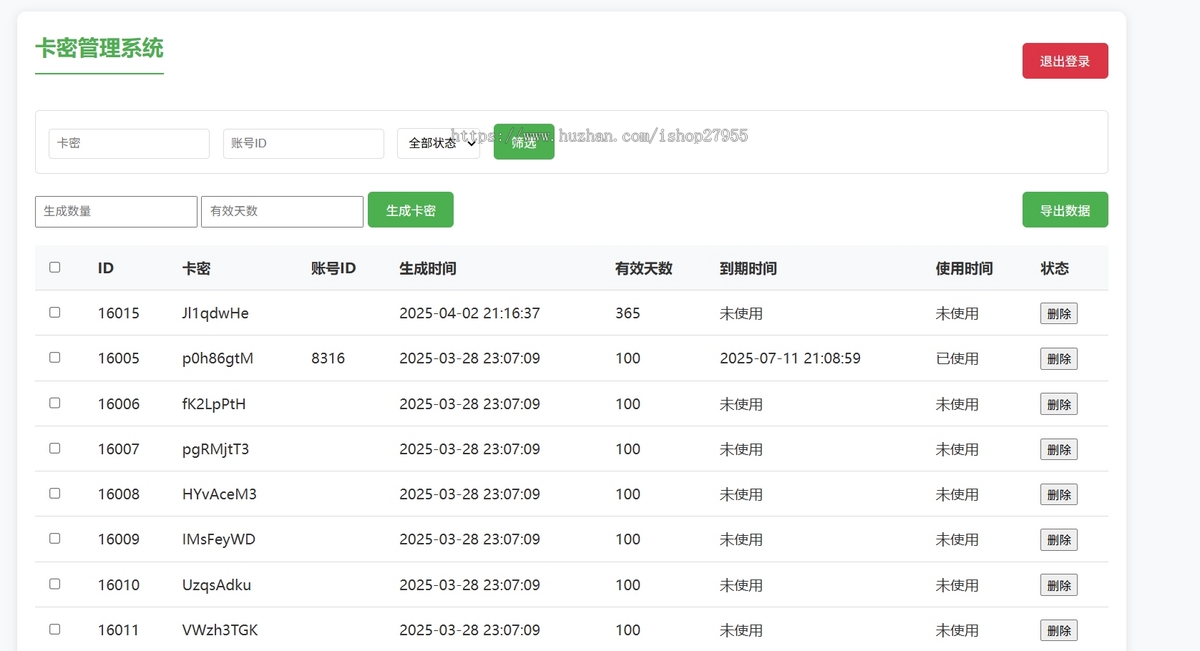Click ID cell 16005
The height and width of the screenshot is (651, 1200).
pyautogui.click(x=119, y=358)
